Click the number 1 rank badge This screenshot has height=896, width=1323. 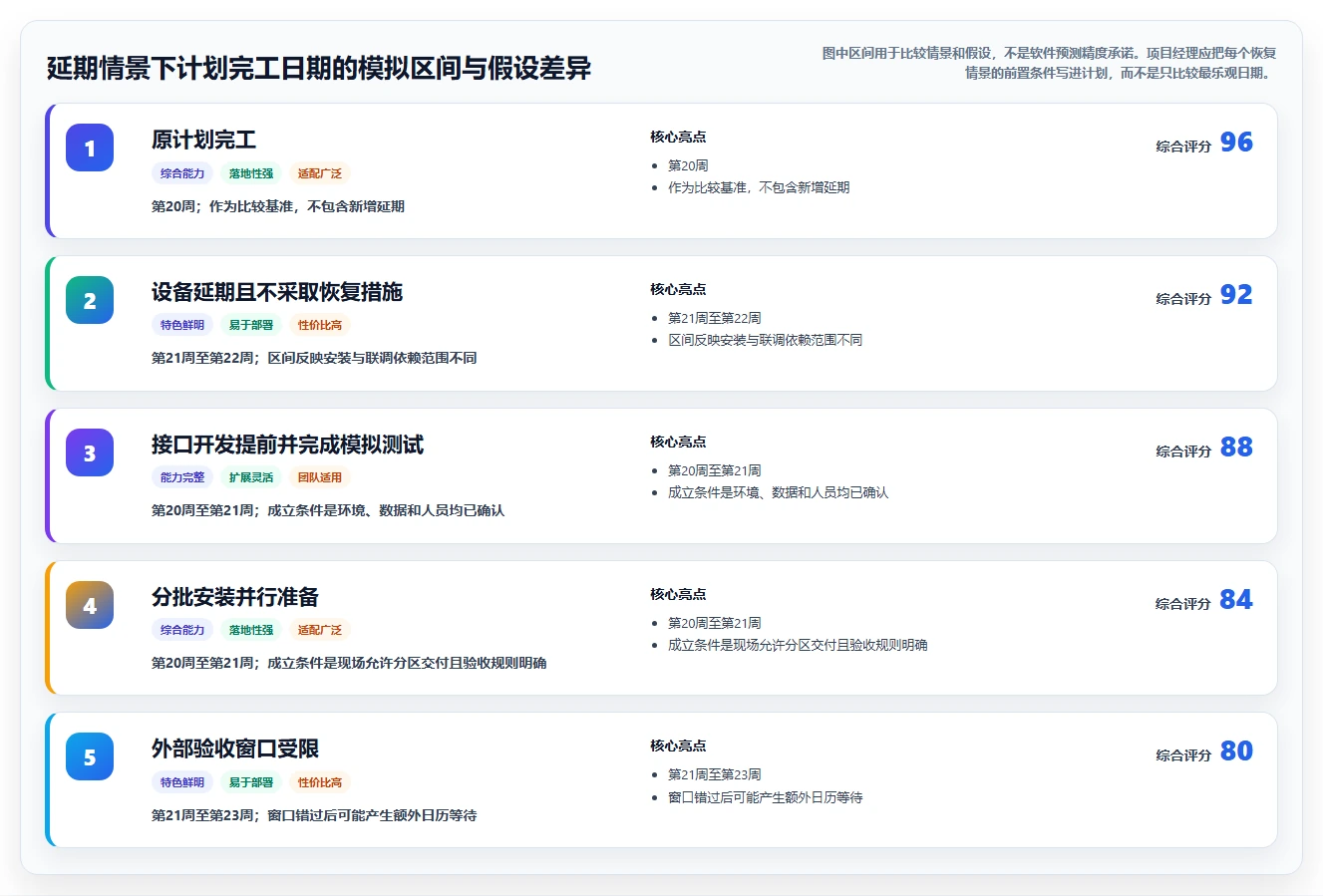(x=90, y=148)
